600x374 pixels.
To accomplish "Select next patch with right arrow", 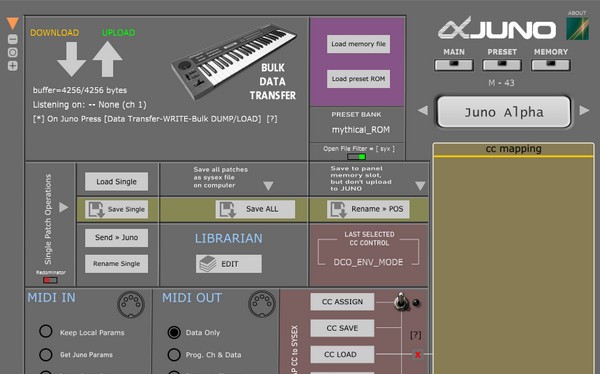I will (584, 111).
